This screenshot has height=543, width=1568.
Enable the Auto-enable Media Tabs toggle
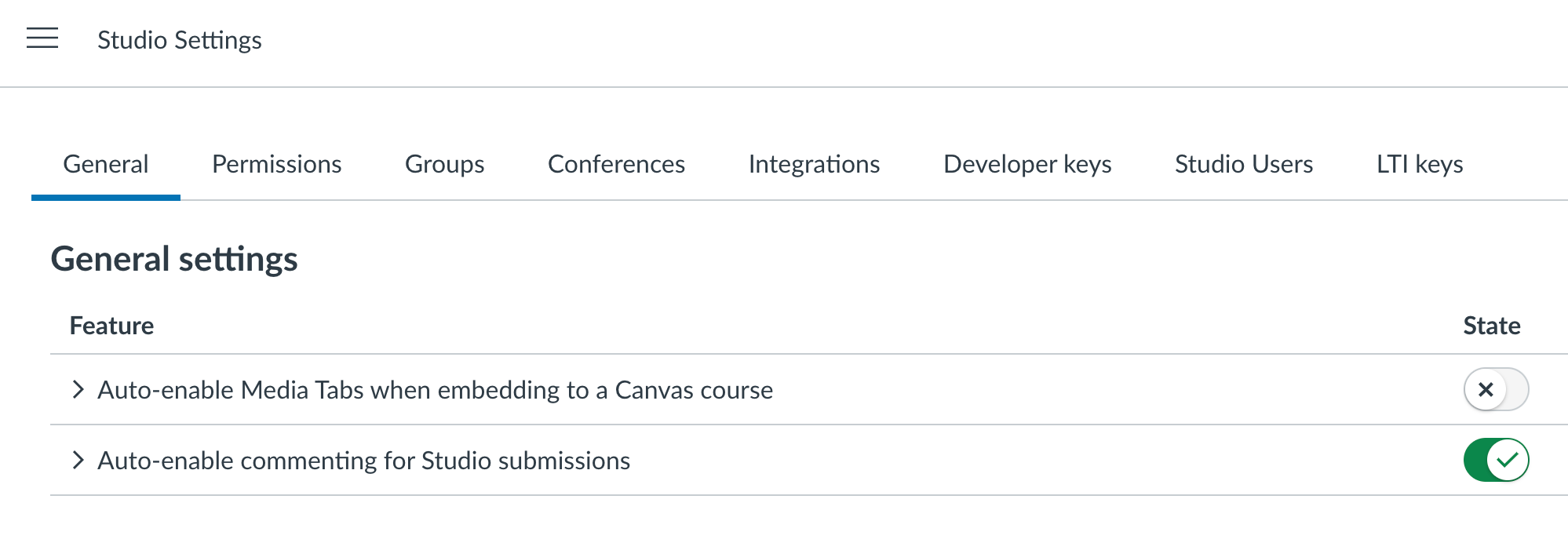click(x=1496, y=389)
